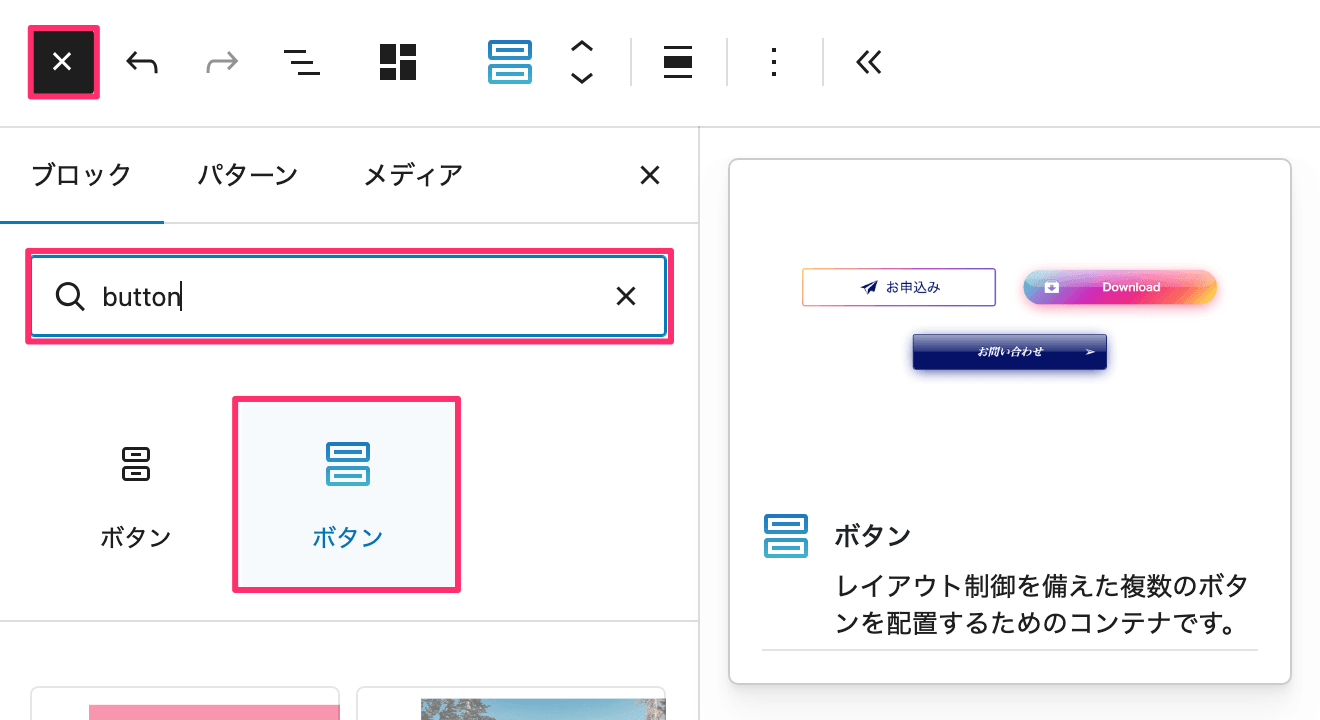Undo the last change

[142, 63]
